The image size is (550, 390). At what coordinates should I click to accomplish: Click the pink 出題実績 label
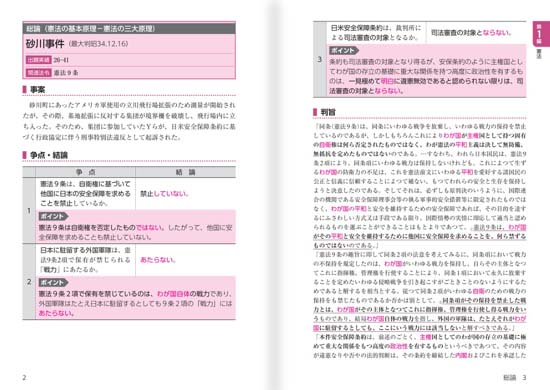click(x=39, y=60)
